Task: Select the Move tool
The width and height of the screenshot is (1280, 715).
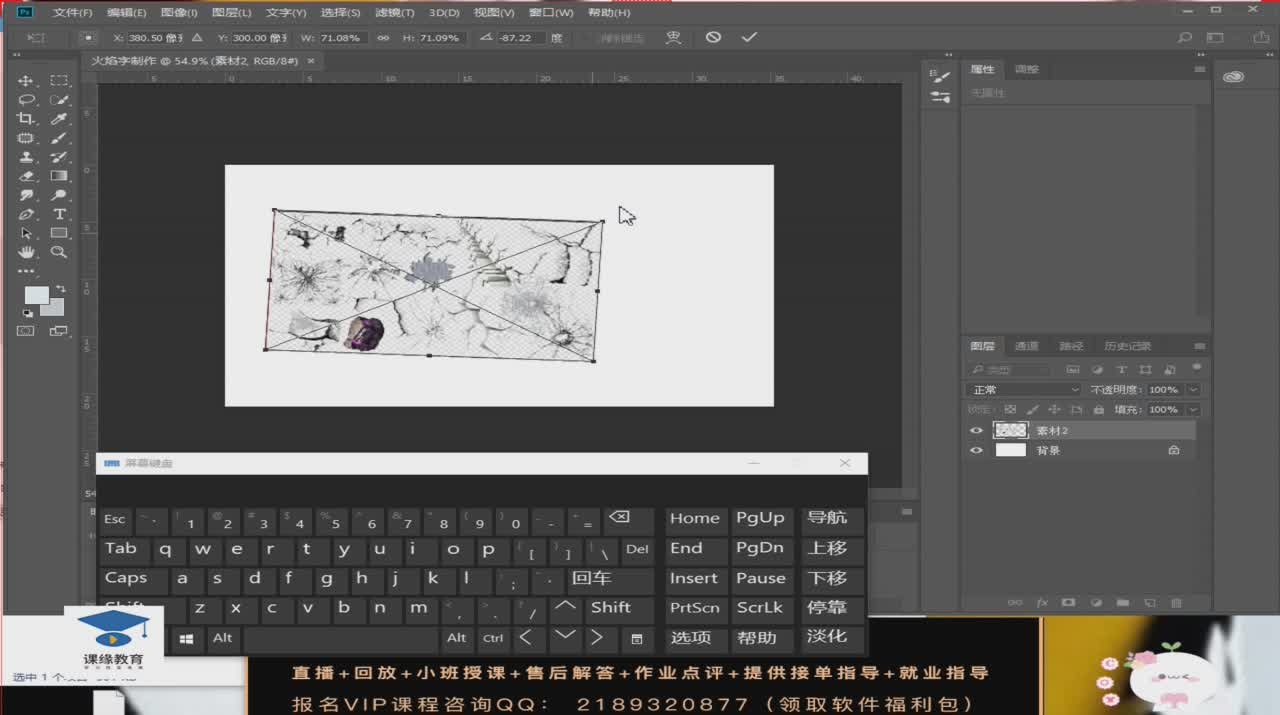Action: coord(26,80)
